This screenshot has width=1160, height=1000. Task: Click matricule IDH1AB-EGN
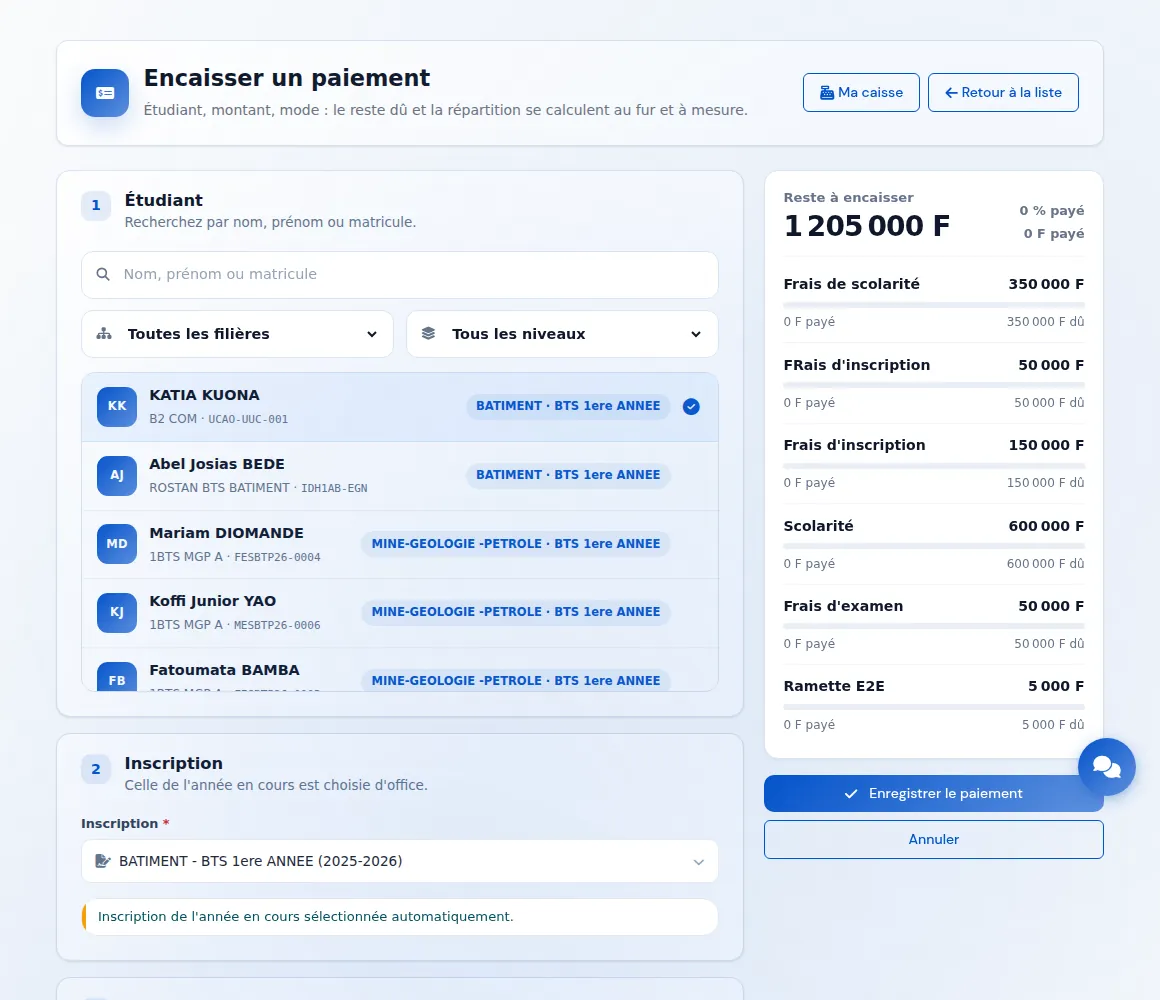[x=334, y=488]
